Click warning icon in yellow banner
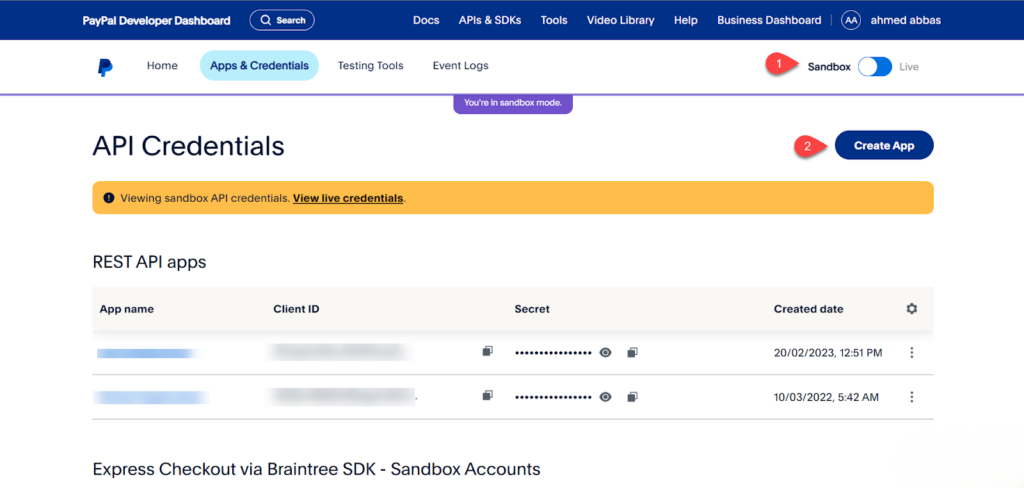The width and height of the screenshot is (1024, 488). point(108,198)
